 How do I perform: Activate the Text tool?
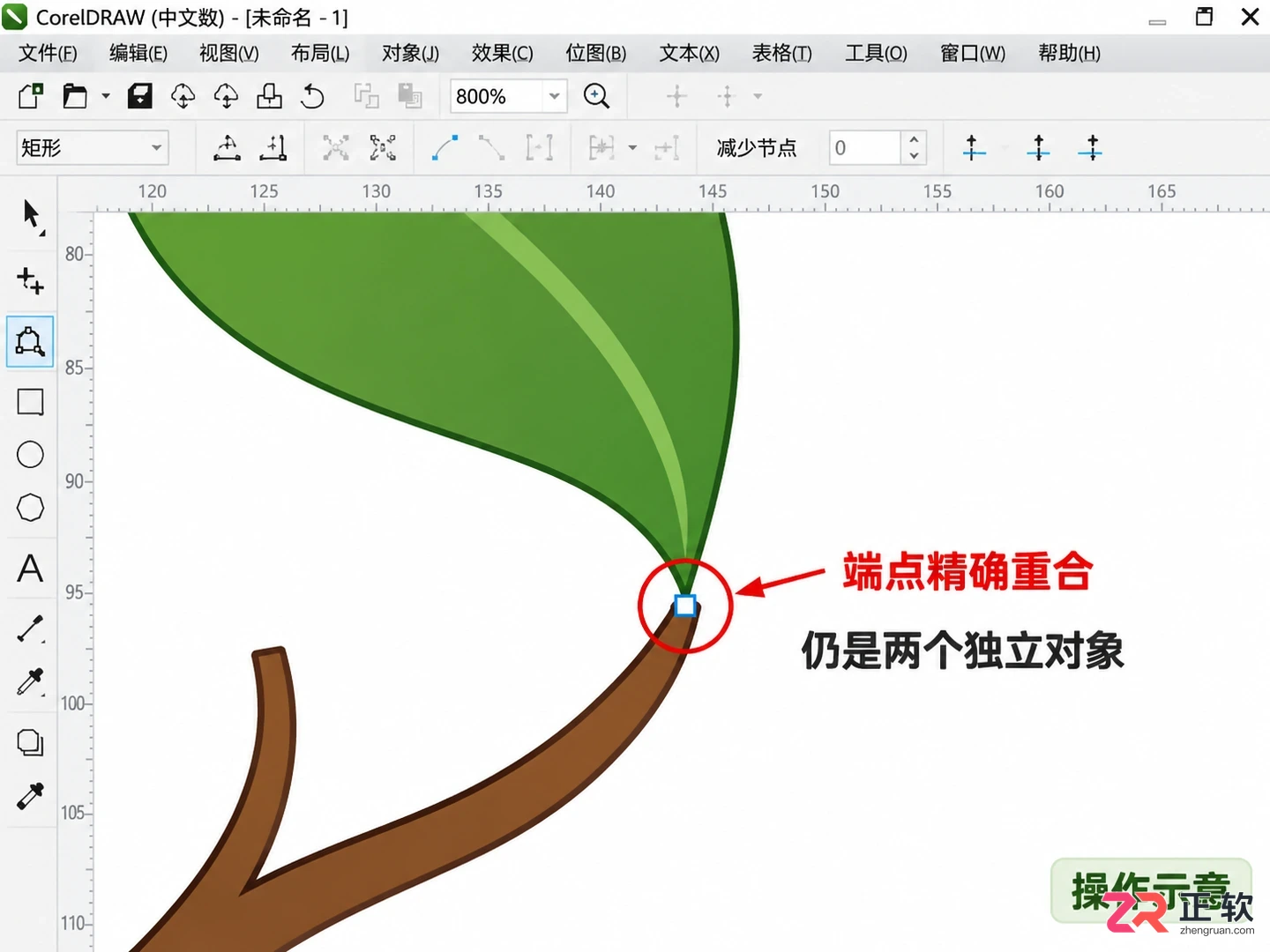pyautogui.click(x=30, y=569)
